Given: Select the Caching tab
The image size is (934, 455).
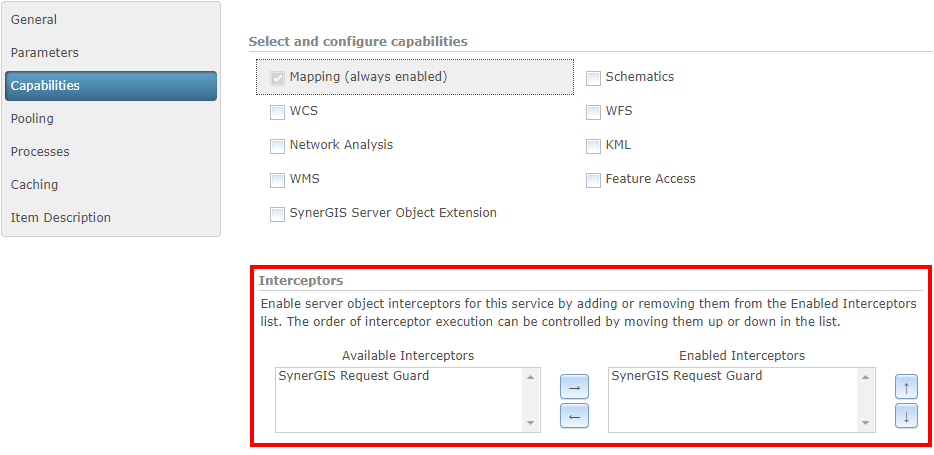Looking at the screenshot, I should point(35,185).
